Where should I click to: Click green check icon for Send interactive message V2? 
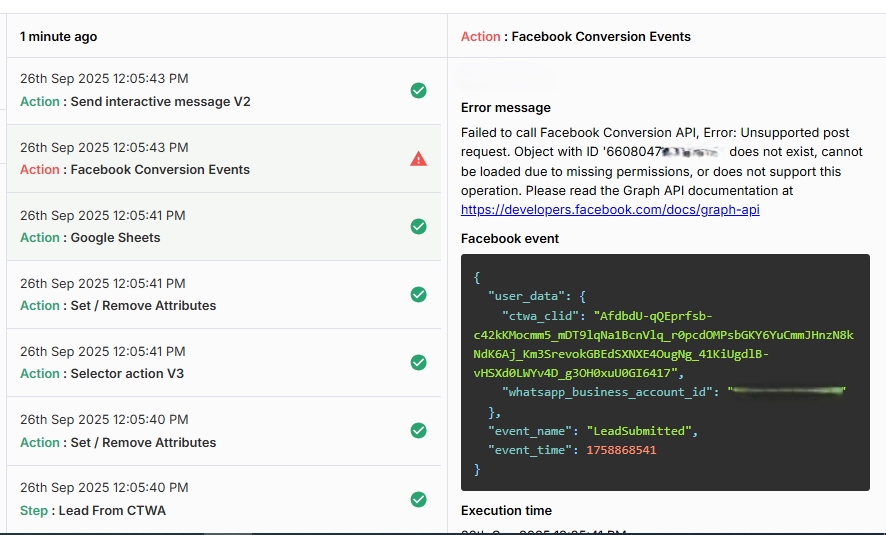(419, 90)
